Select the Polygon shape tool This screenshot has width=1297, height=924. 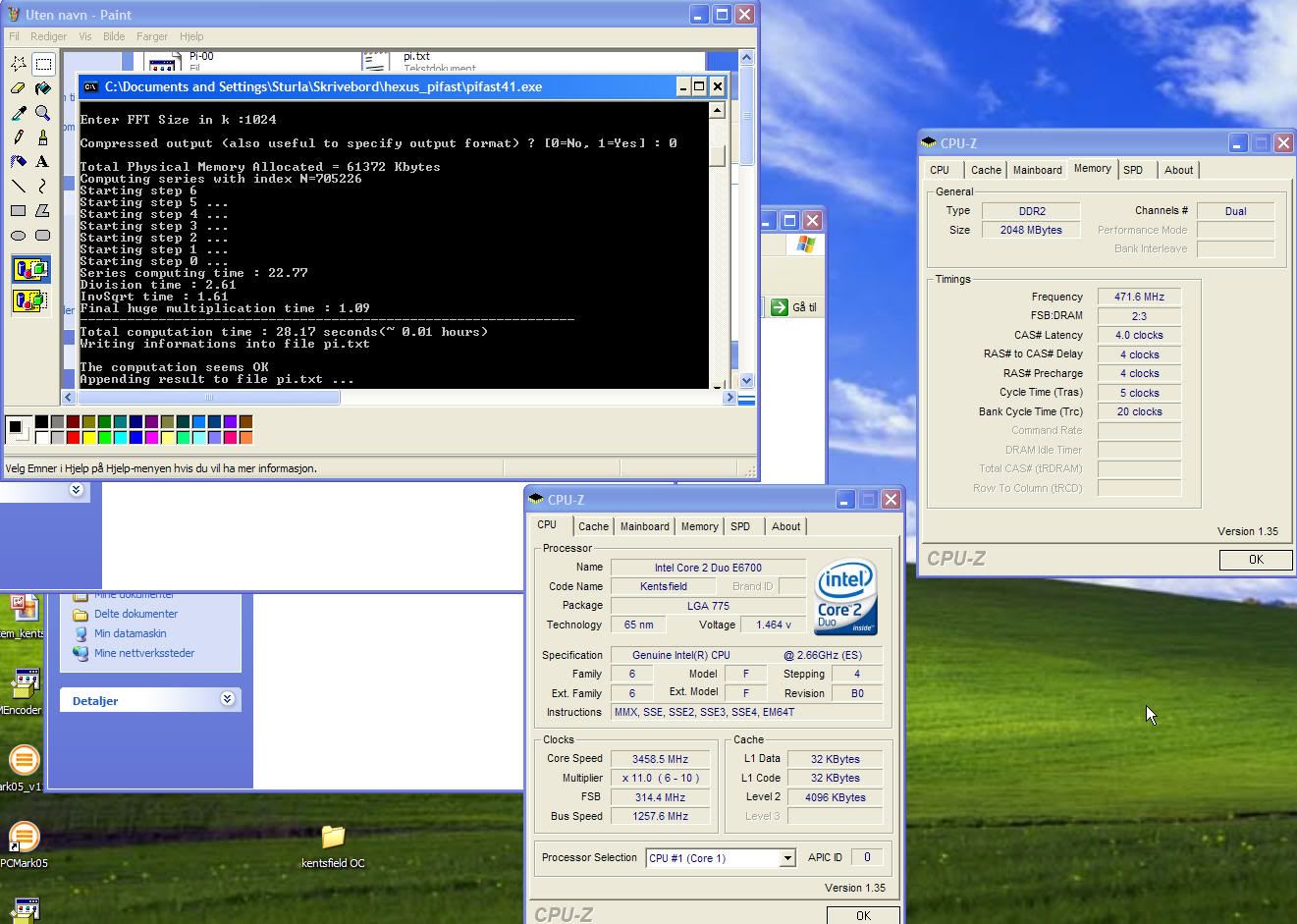click(43, 210)
